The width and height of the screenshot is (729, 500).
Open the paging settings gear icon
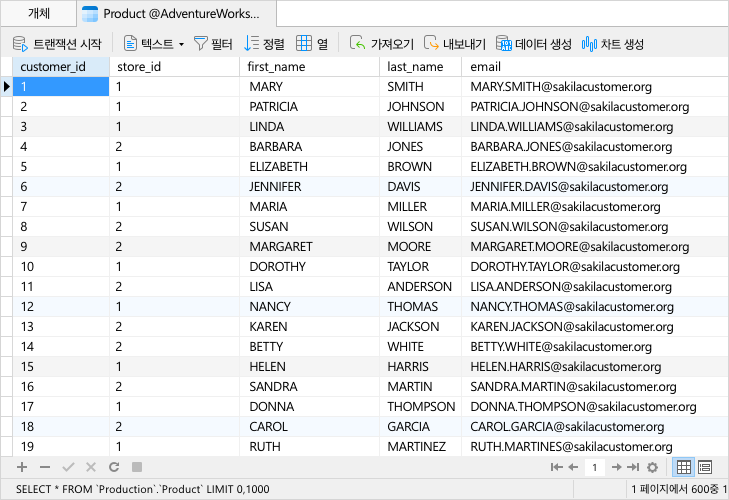652,467
